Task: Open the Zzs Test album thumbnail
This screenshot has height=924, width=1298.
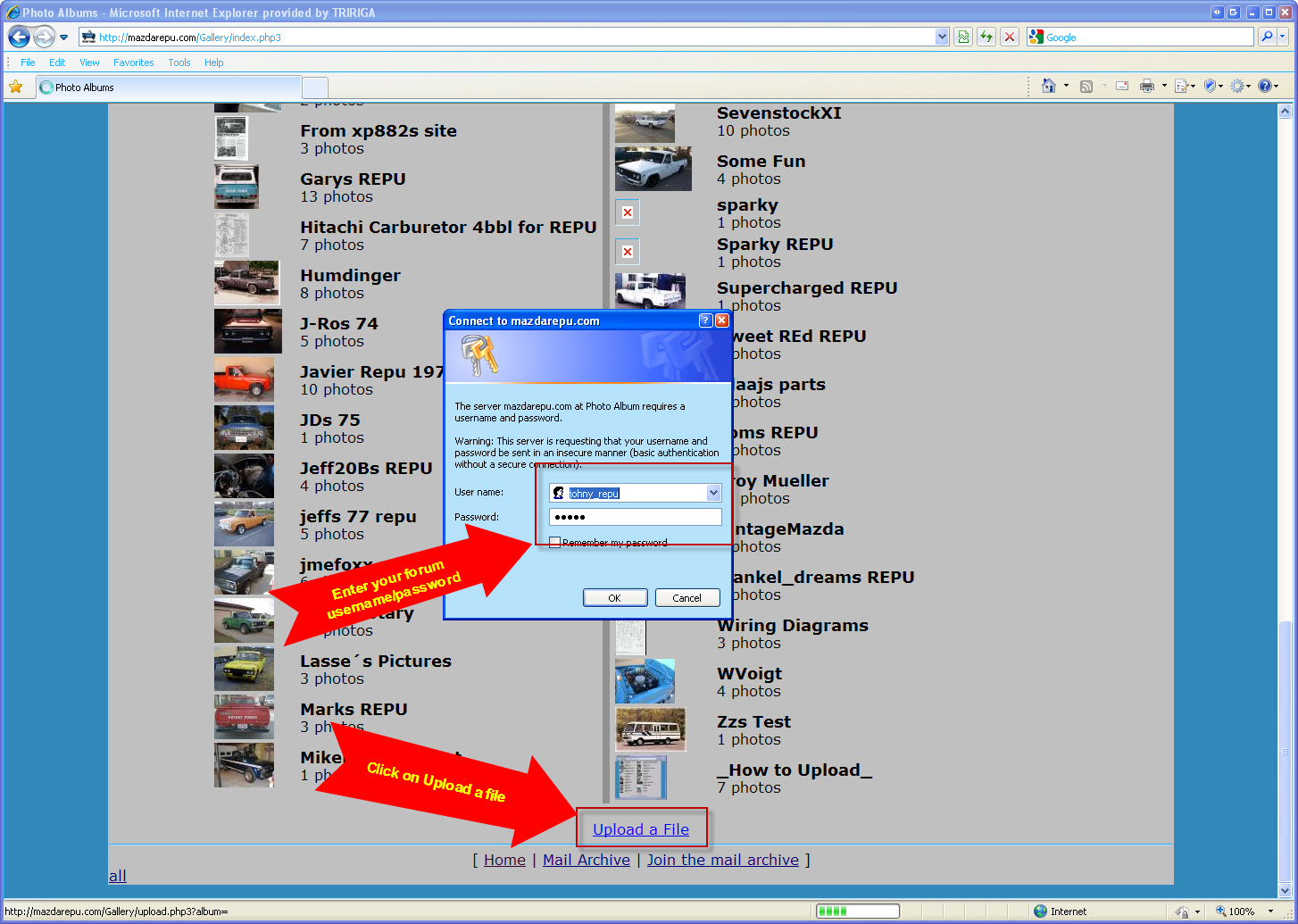Action: (651, 729)
